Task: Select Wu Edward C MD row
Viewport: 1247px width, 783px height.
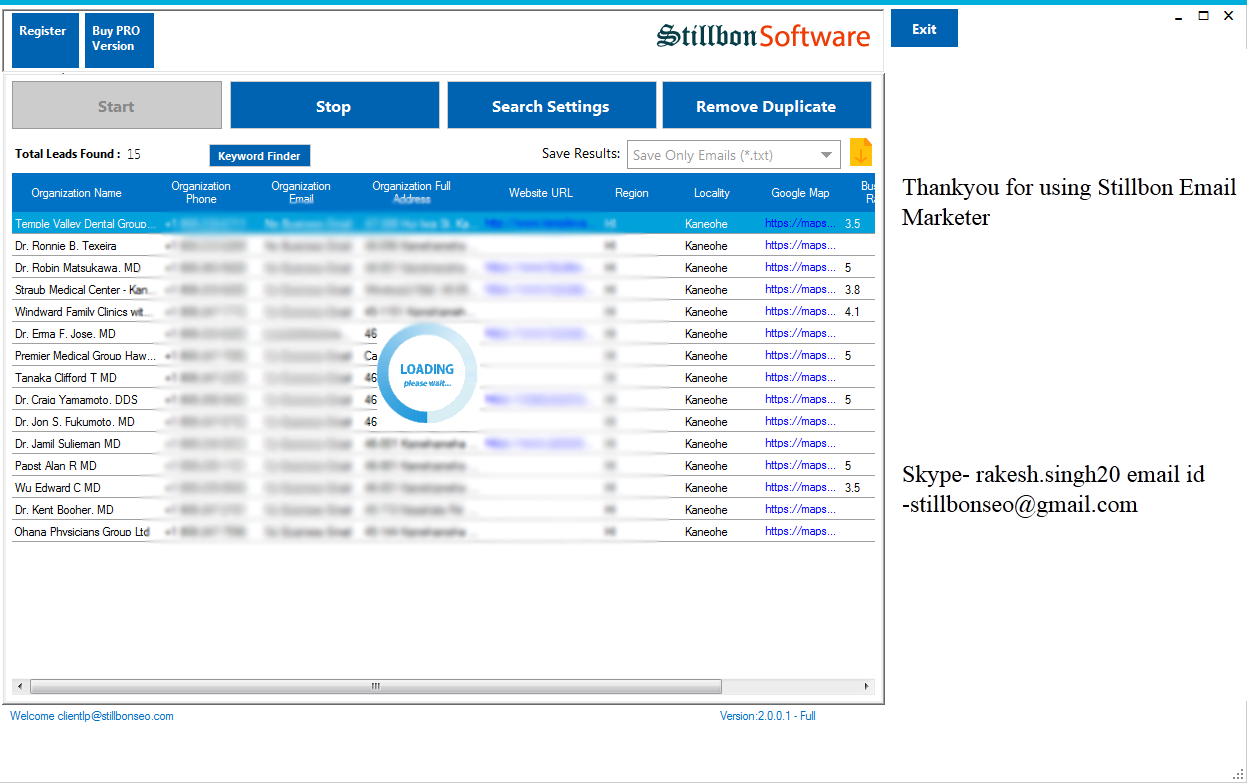Action: point(443,488)
